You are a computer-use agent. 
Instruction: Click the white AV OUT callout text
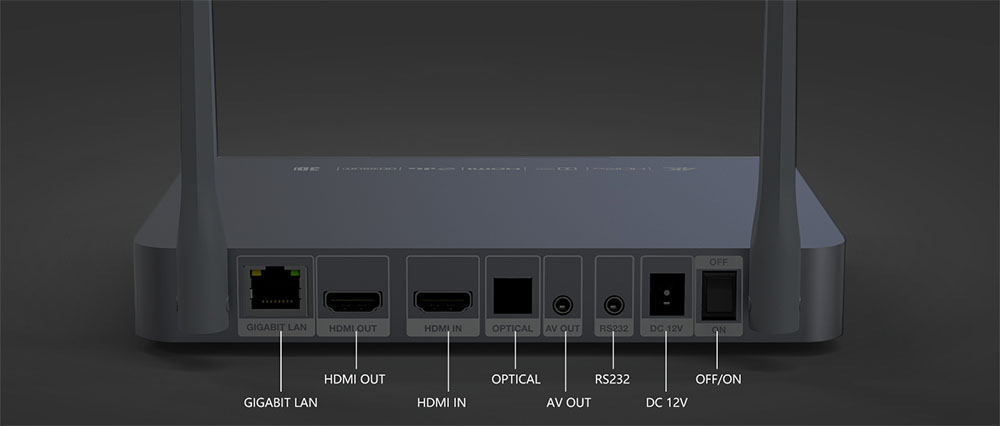tap(568, 403)
